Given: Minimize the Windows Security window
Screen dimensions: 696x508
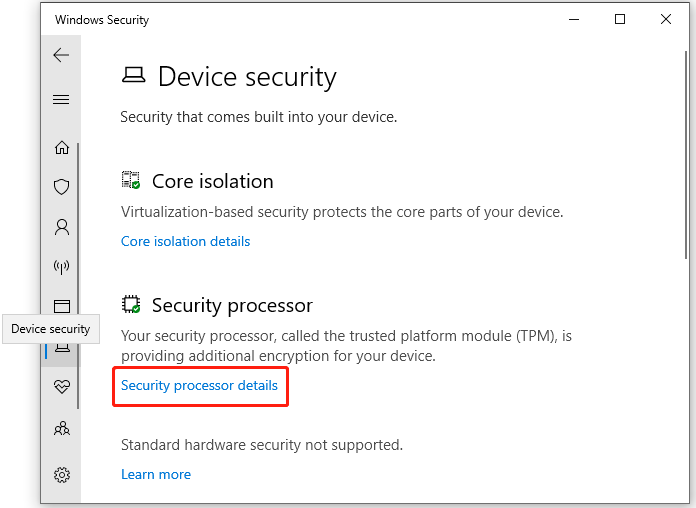Looking at the screenshot, I should 573,19.
